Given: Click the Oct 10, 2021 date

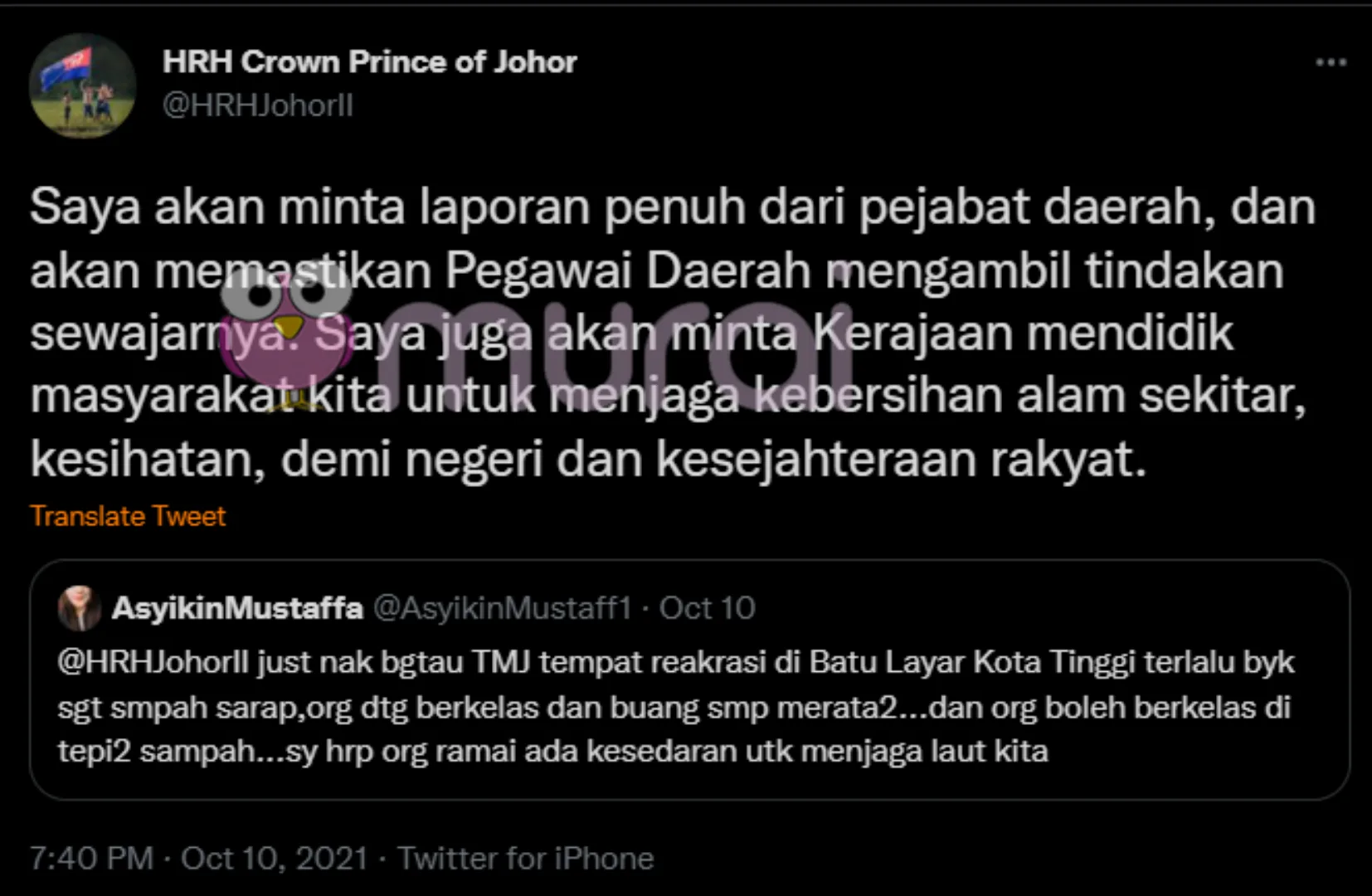Looking at the screenshot, I should (x=274, y=858).
